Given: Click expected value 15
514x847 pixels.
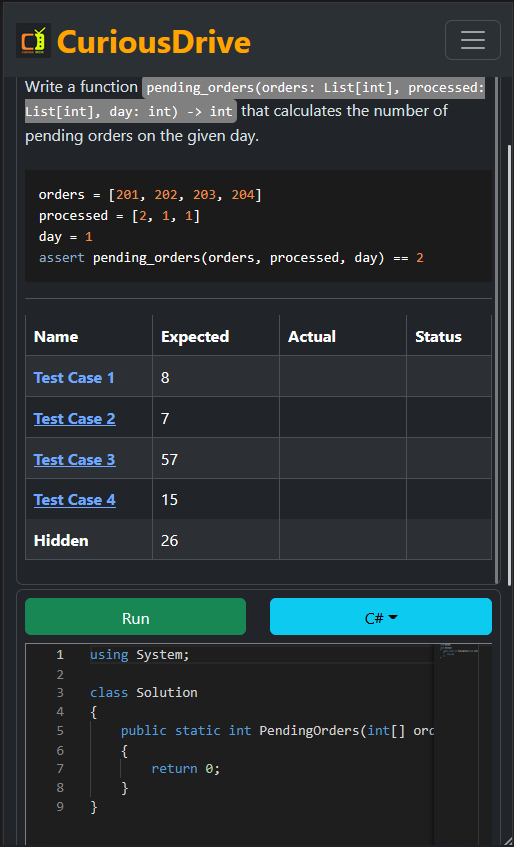Looking at the screenshot, I should 170,500.
